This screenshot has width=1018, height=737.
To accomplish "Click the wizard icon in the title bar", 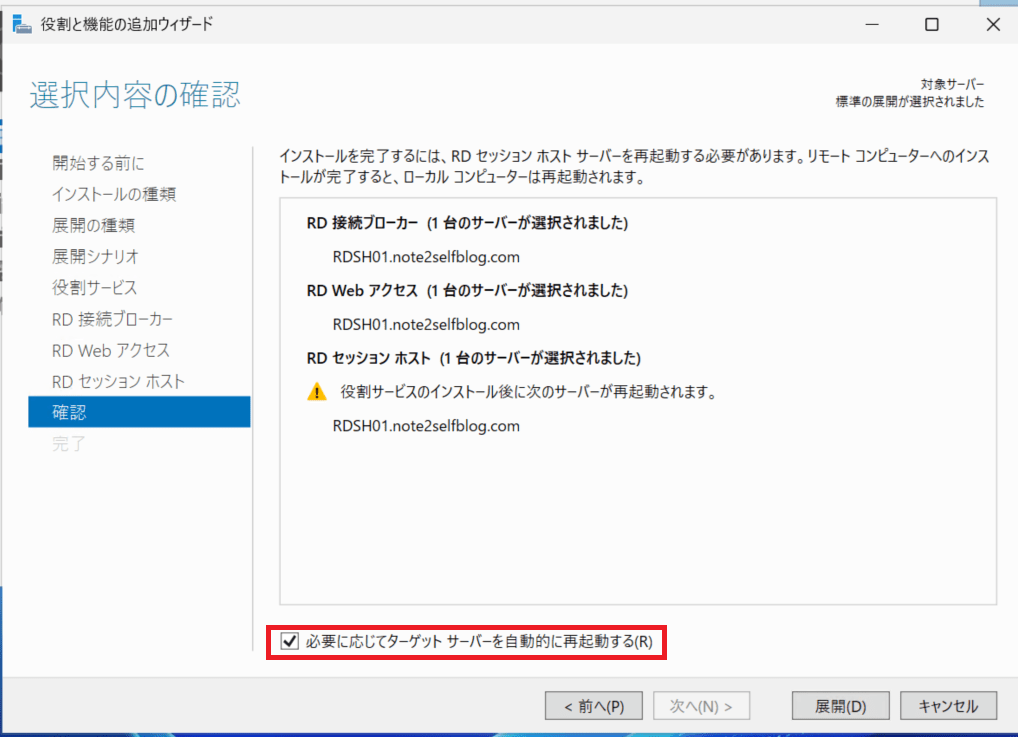I will (20, 24).
